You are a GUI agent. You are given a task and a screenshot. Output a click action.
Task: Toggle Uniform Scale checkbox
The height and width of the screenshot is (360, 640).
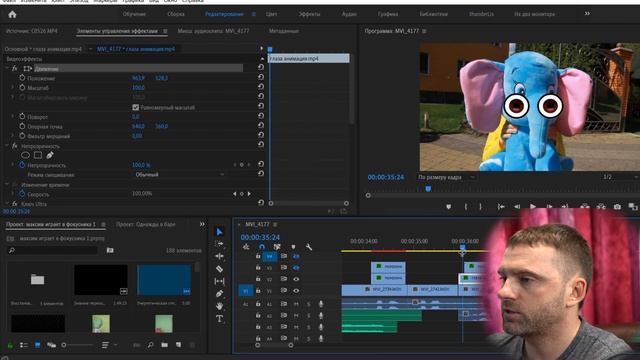(x=136, y=107)
